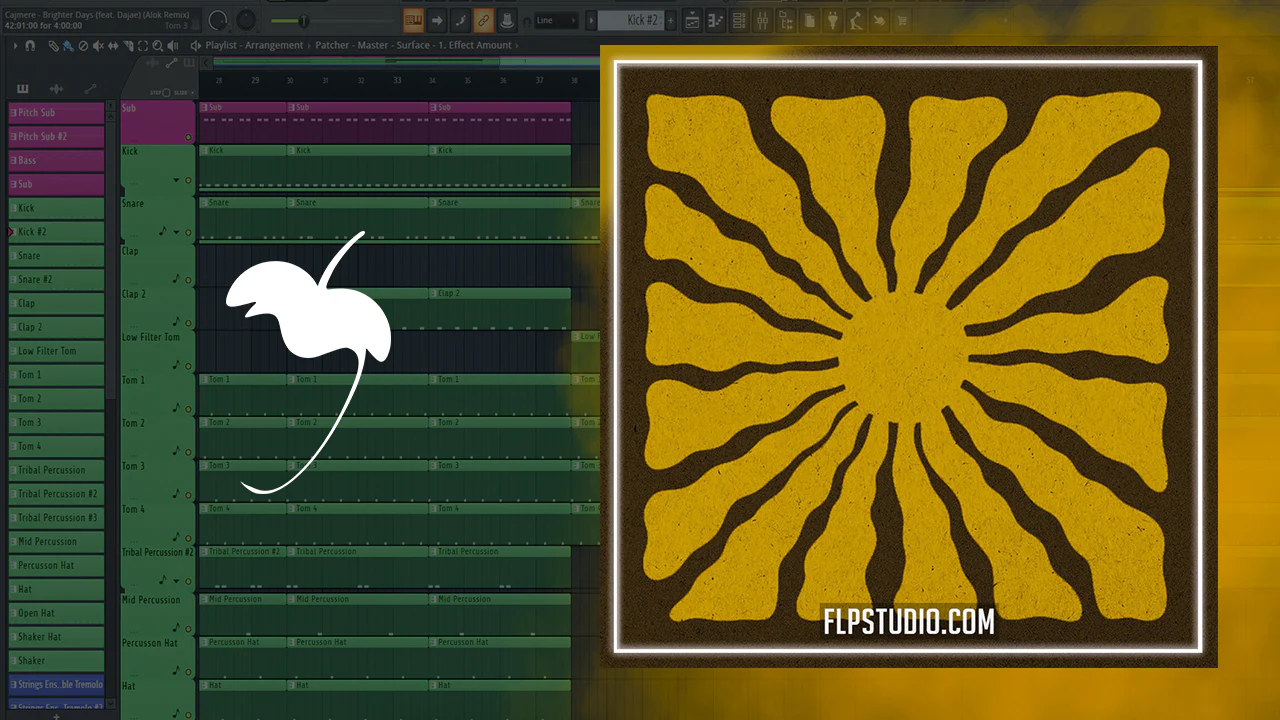Expand the Kick track group arrow
Viewport: 1280px width, 720px height.
click(x=177, y=181)
